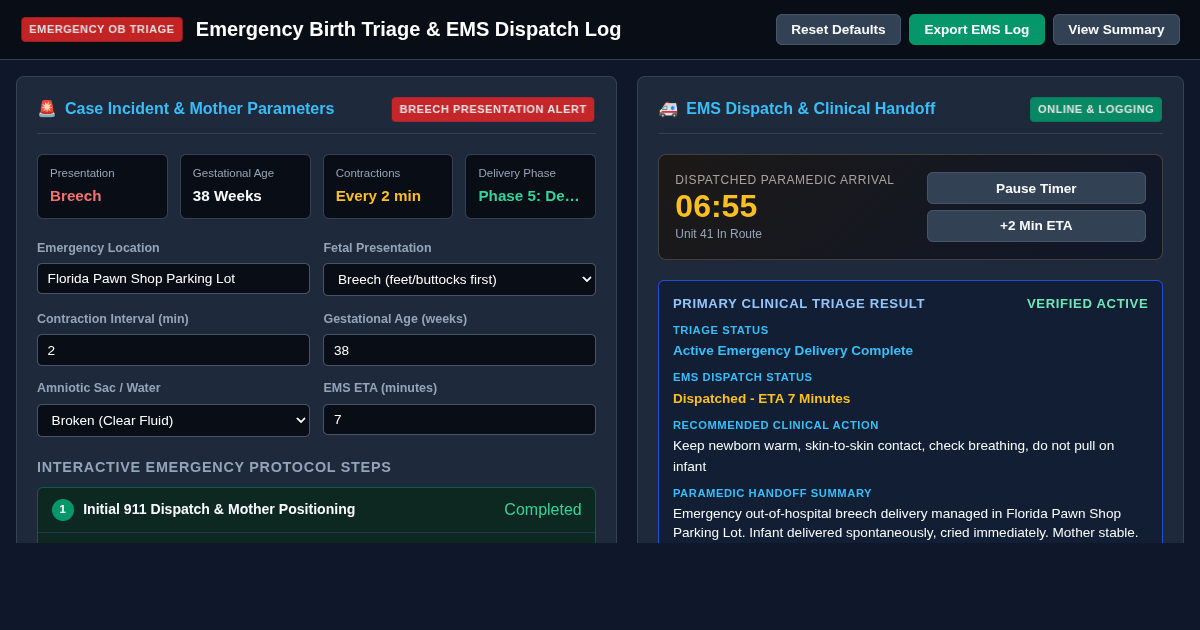Image resolution: width=1200 pixels, height=630 pixels.
Task: Click the Unit 41 In Route text
Action: (x=718, y=234)
